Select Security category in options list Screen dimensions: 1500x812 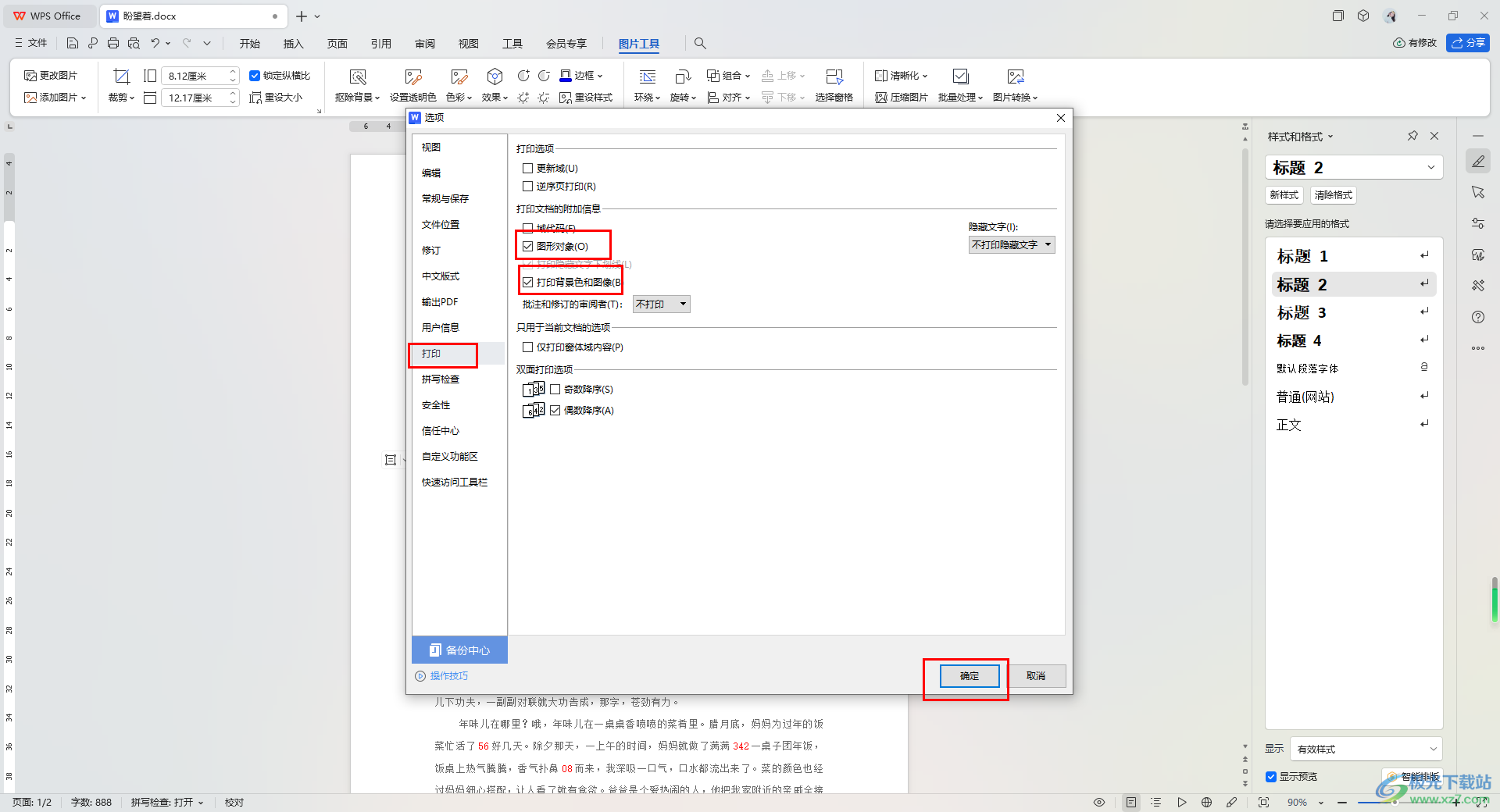tap(458, 405)
